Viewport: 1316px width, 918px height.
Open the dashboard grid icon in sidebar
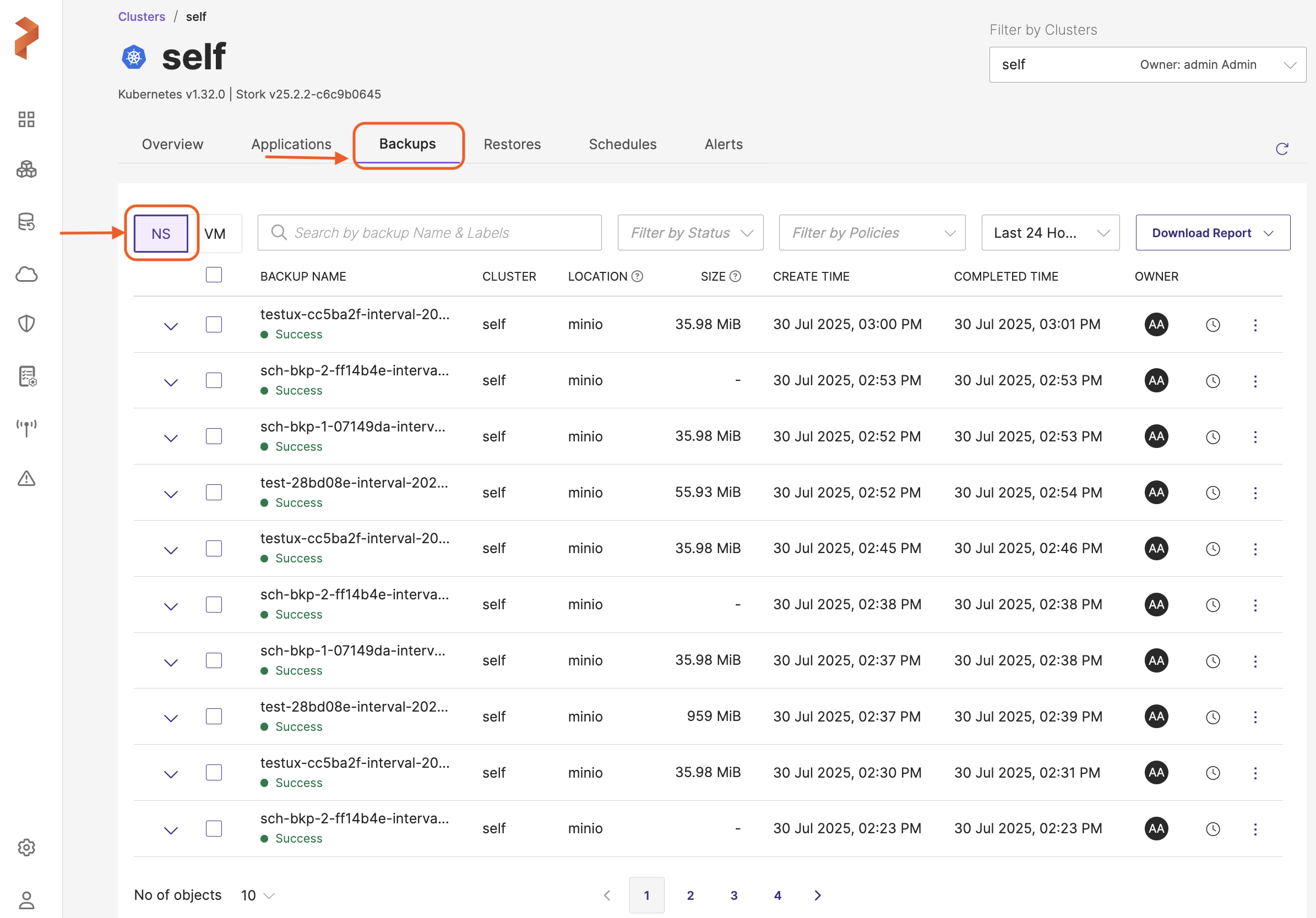(26, 119)
